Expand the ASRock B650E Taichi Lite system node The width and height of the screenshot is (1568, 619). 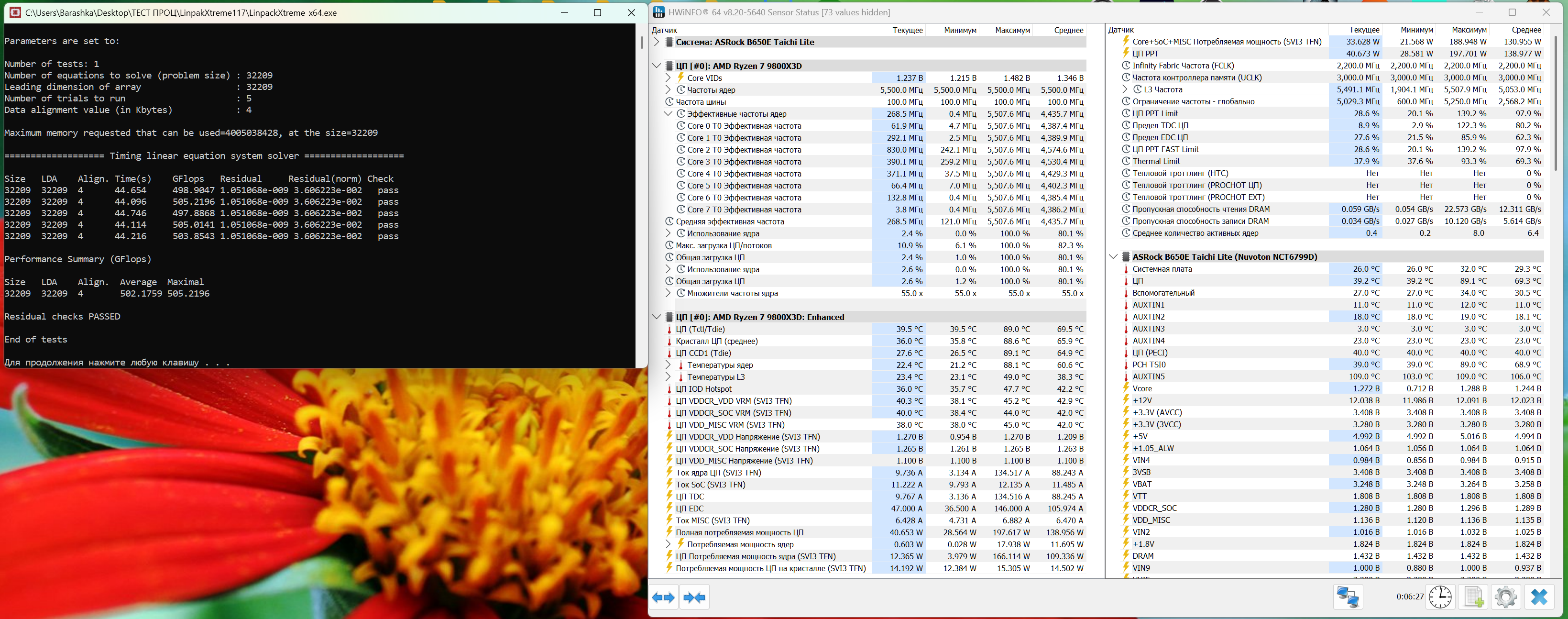pos(656,42)
